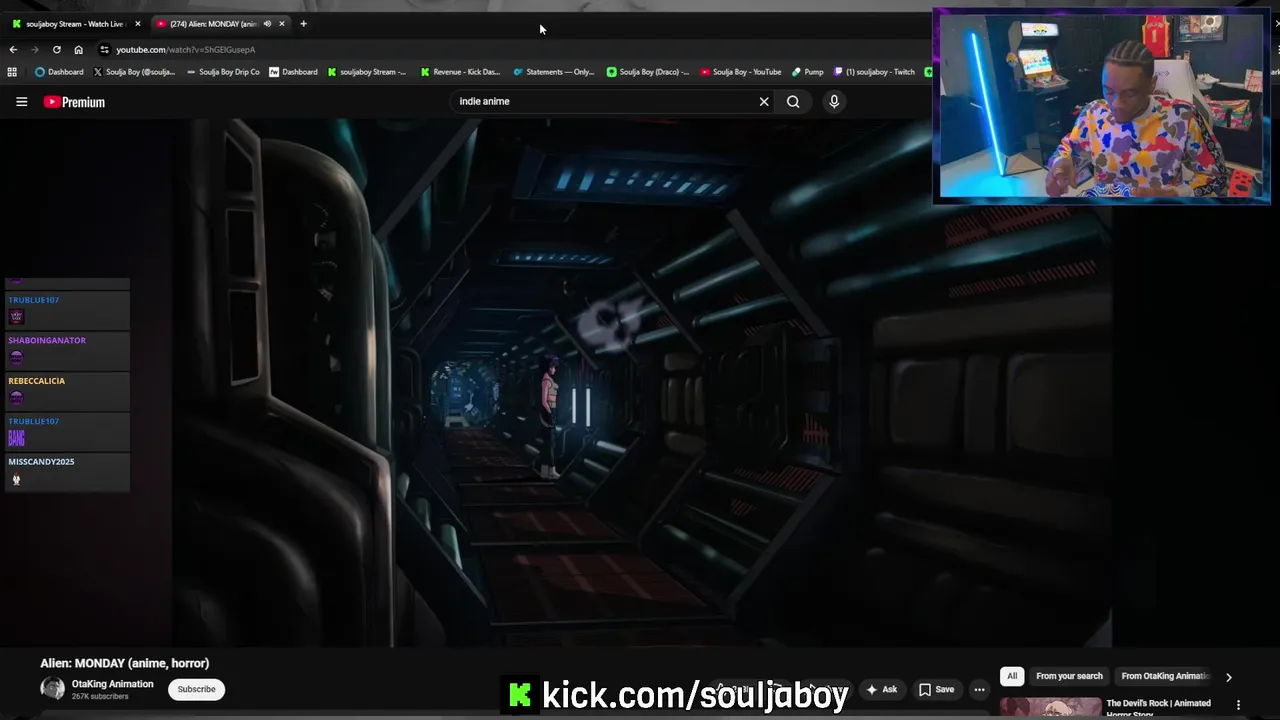Click the YouTube Premium logo
Image resolution: width=1280 pixels, height=720 pixels.
(x=74, y=102)
